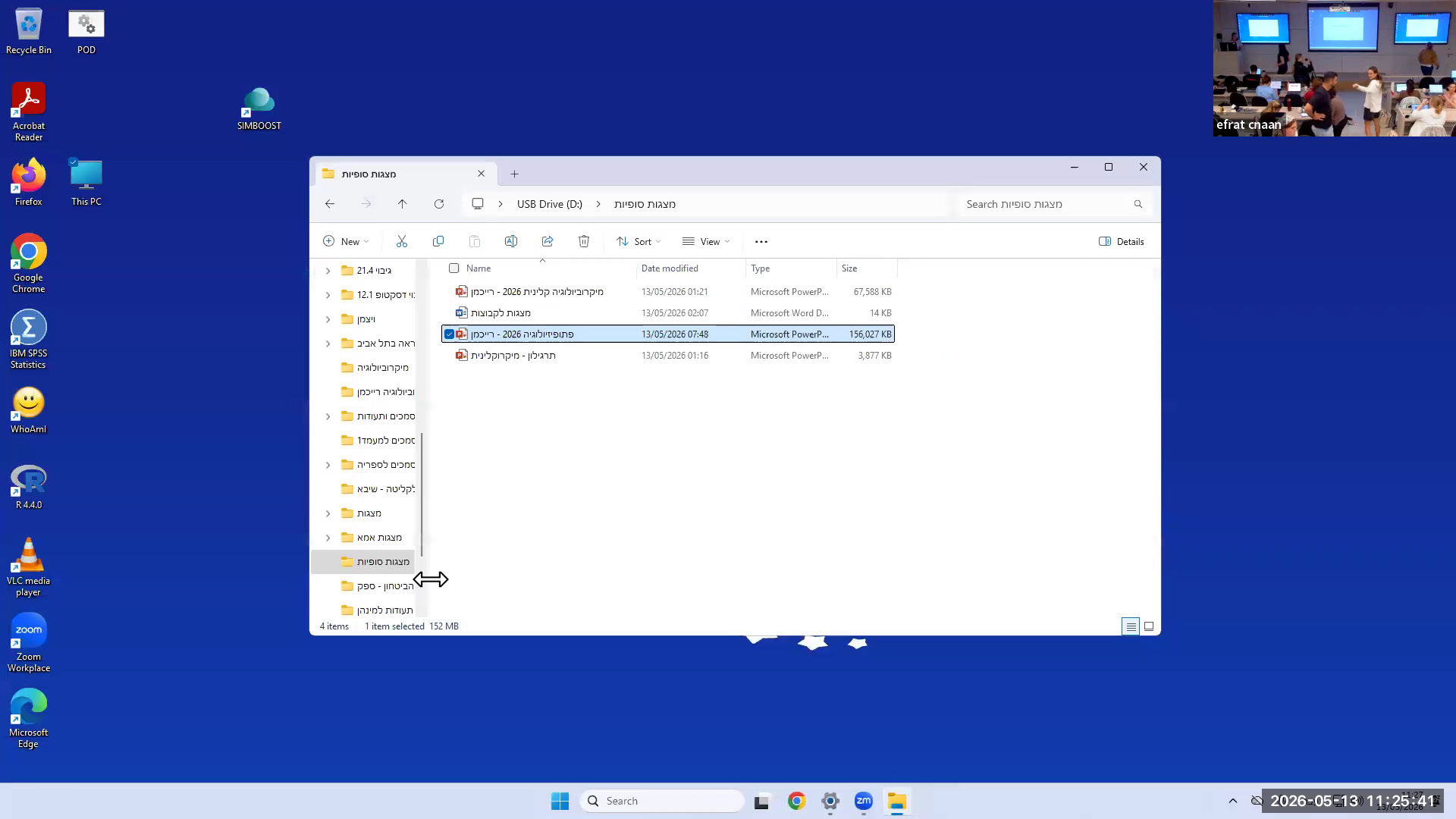The height and width of the screenshot is (819, 1456).
Task: Toggle the Details pane button
Action: click(1122, 241)
